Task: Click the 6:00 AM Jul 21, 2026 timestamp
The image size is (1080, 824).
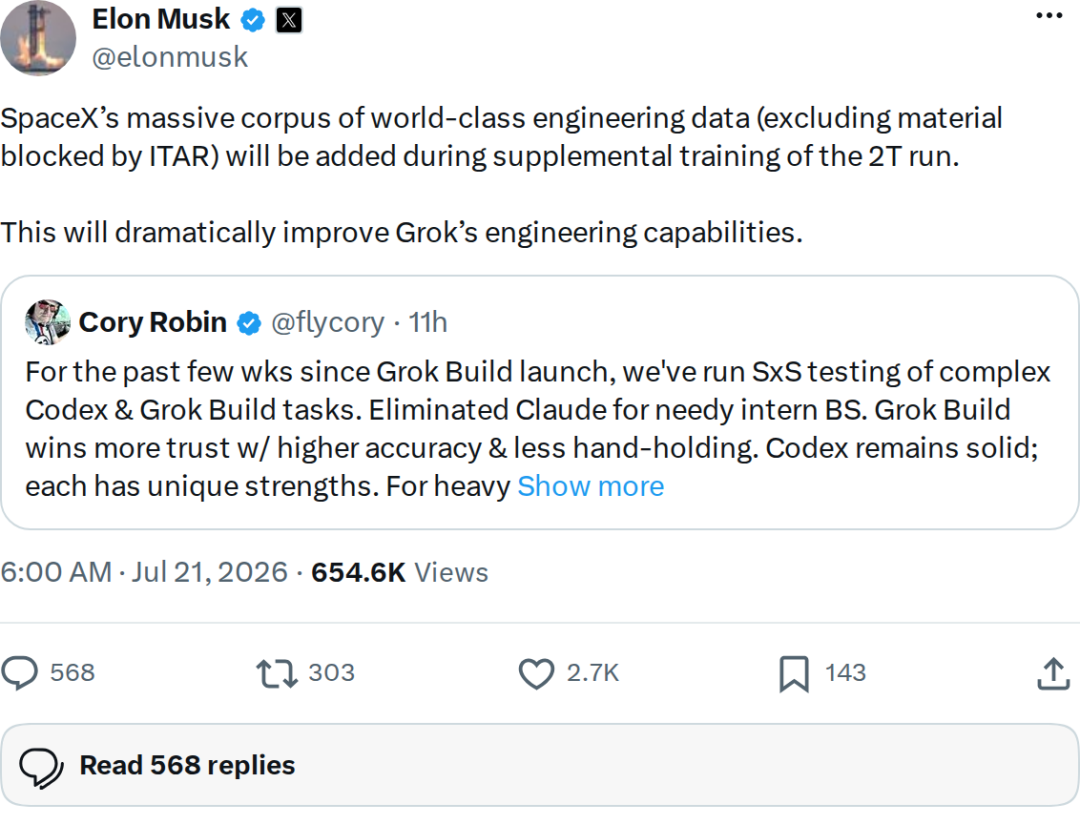Action: (144, 573)
